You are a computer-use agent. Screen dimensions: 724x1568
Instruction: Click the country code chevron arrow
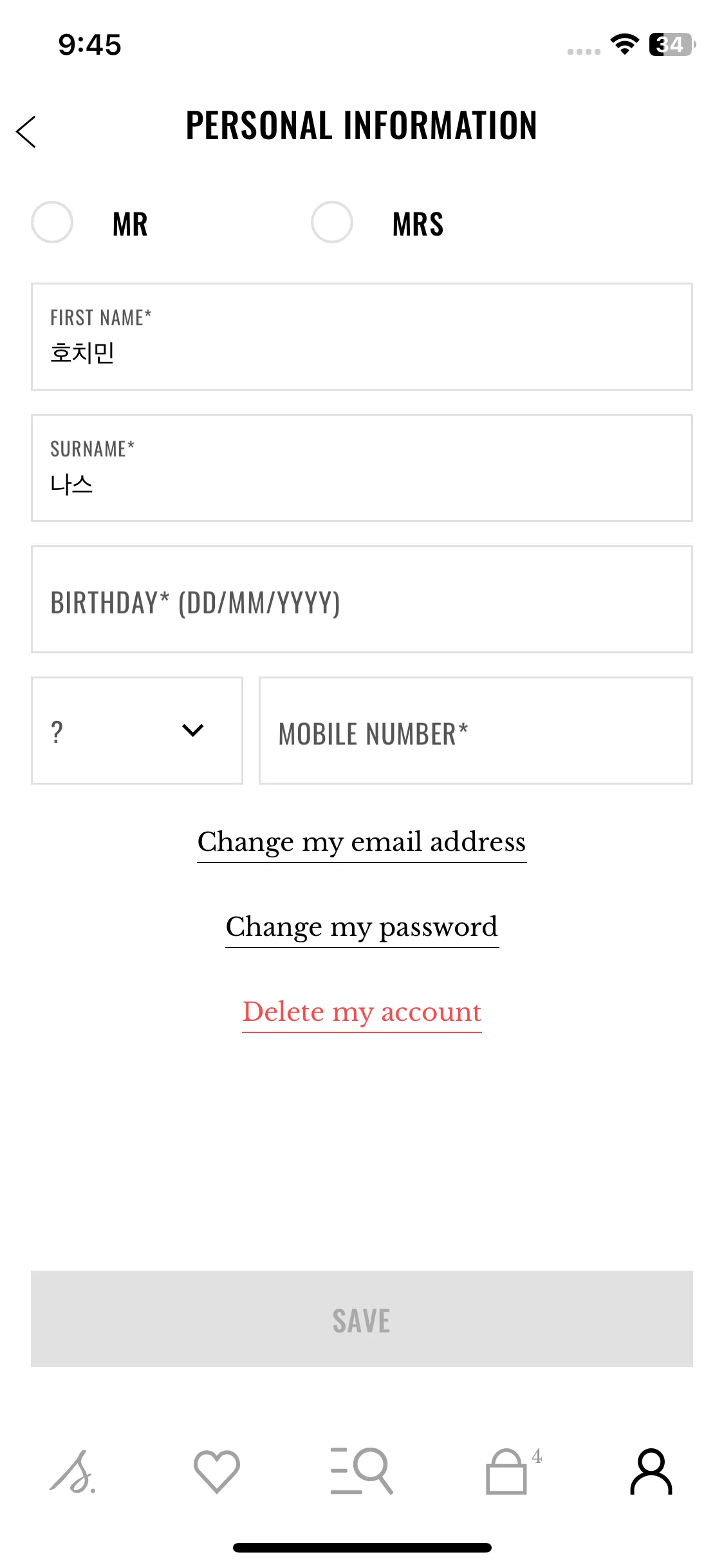(x=193, y=731)
